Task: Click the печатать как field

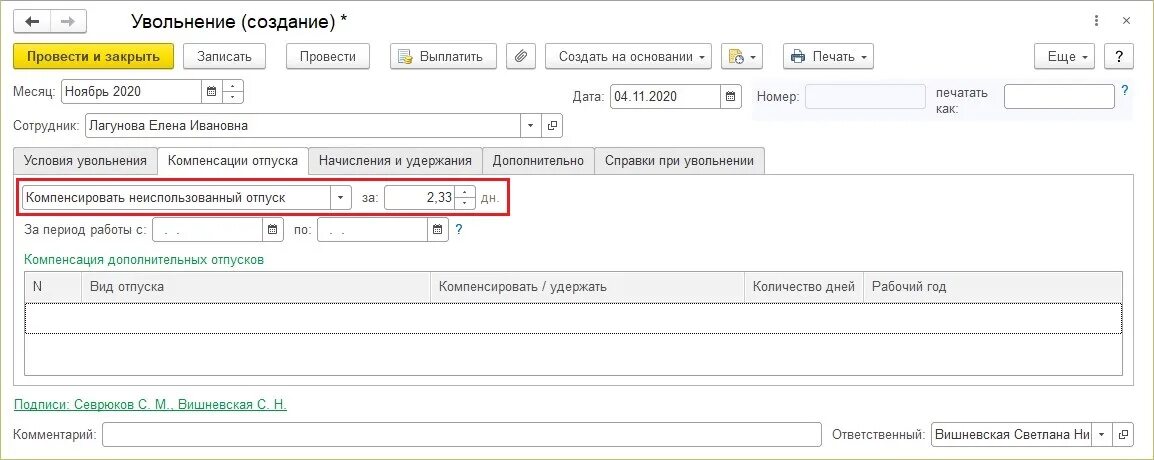Action: [1059, 96]
